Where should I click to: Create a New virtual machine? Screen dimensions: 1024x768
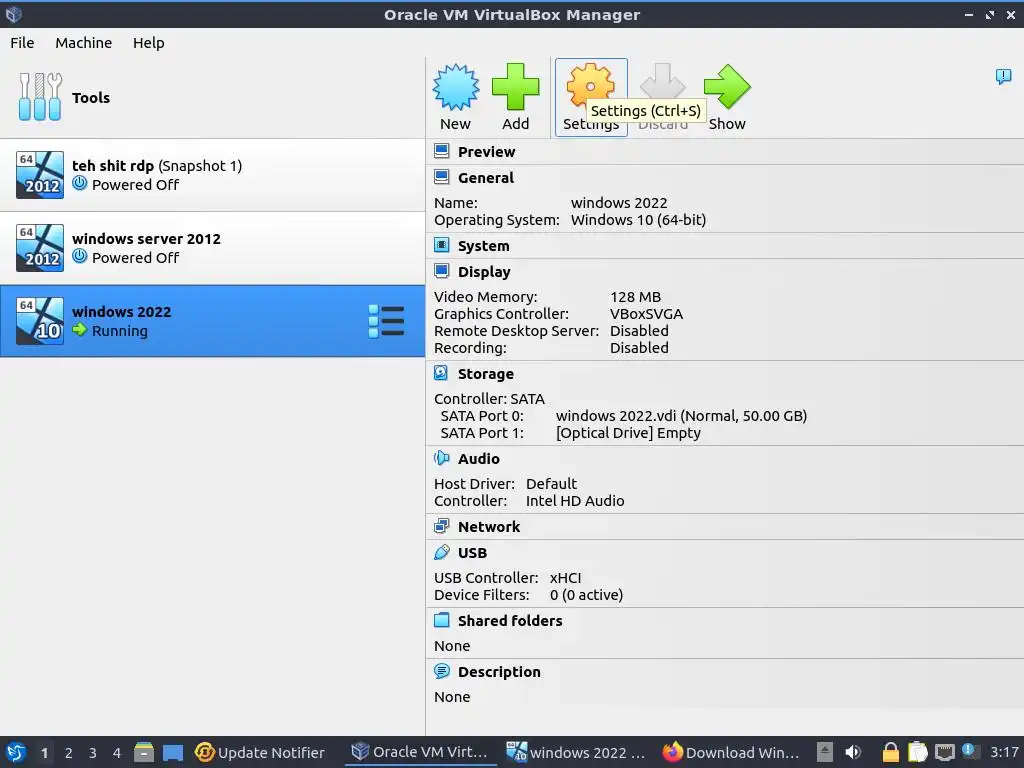(455, 97)
